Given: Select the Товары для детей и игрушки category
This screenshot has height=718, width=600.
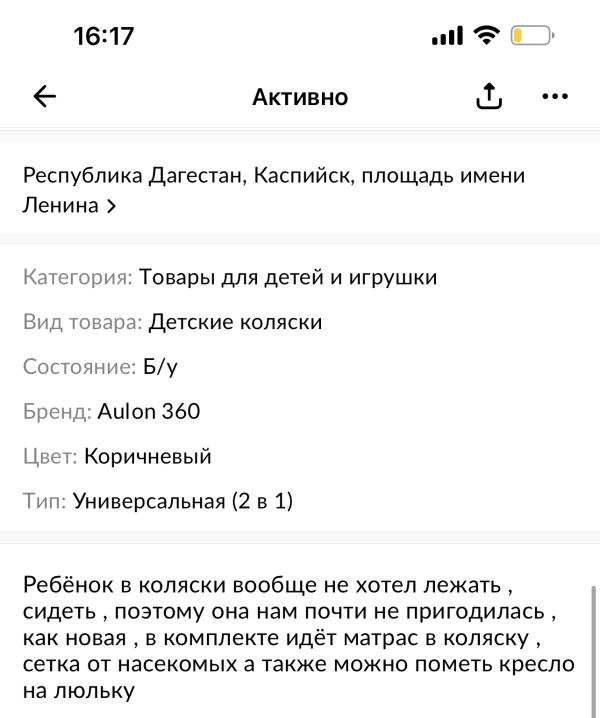Looking at the screenshot, I should tap(288, 277).
